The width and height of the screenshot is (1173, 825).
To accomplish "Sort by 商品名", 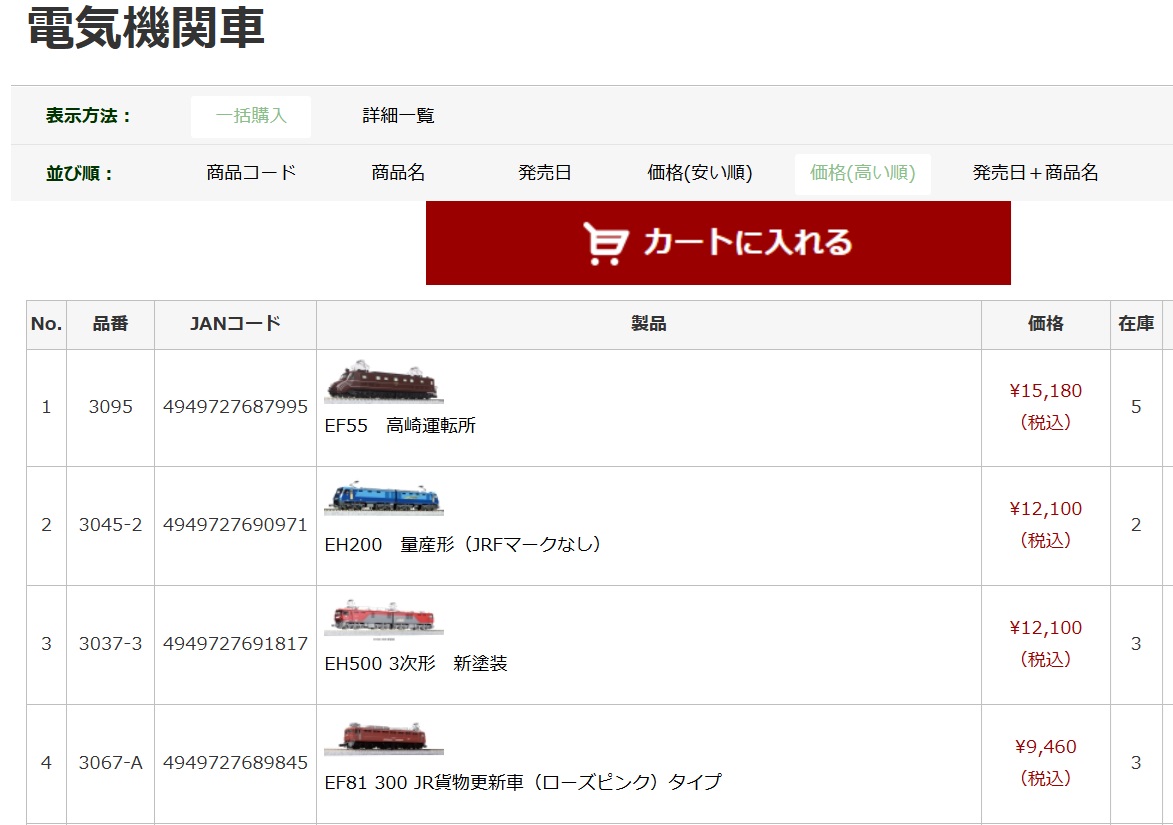I will (398, 173).
